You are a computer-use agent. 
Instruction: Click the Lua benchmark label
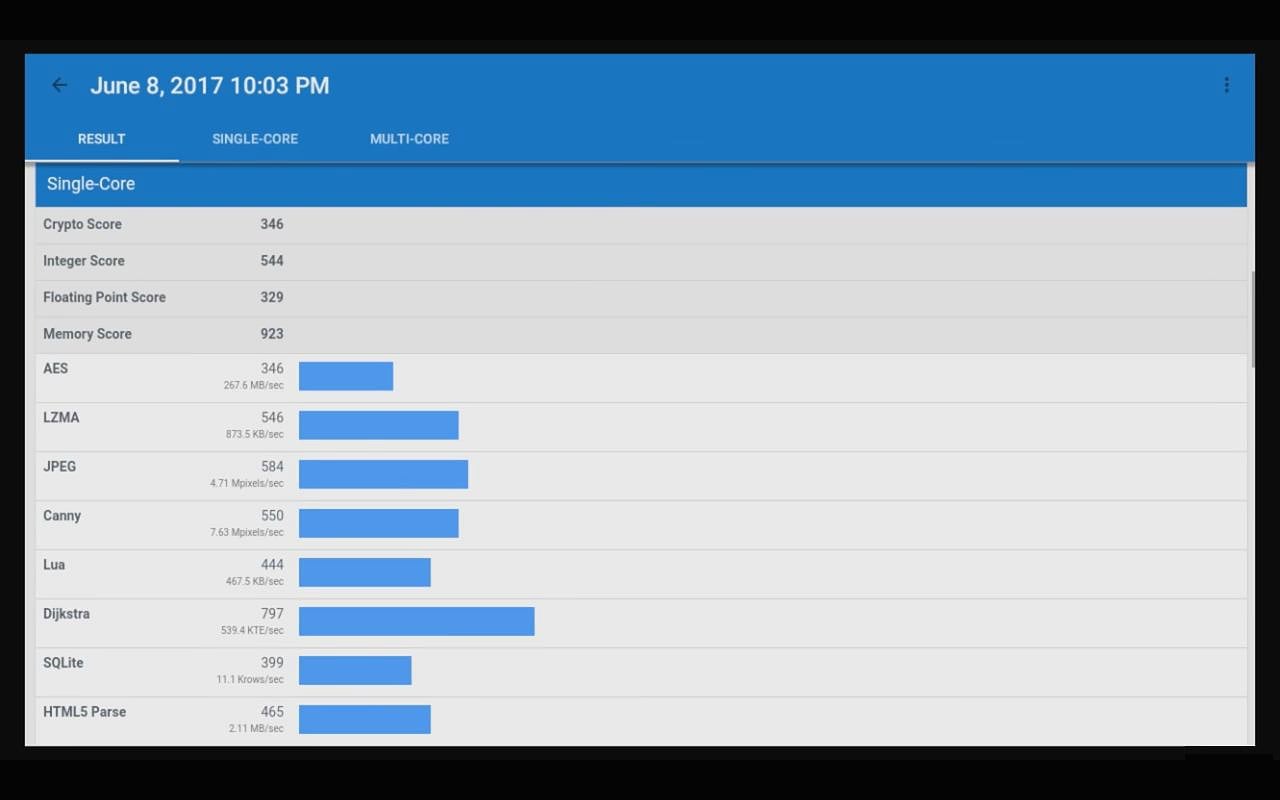[54, 565]
